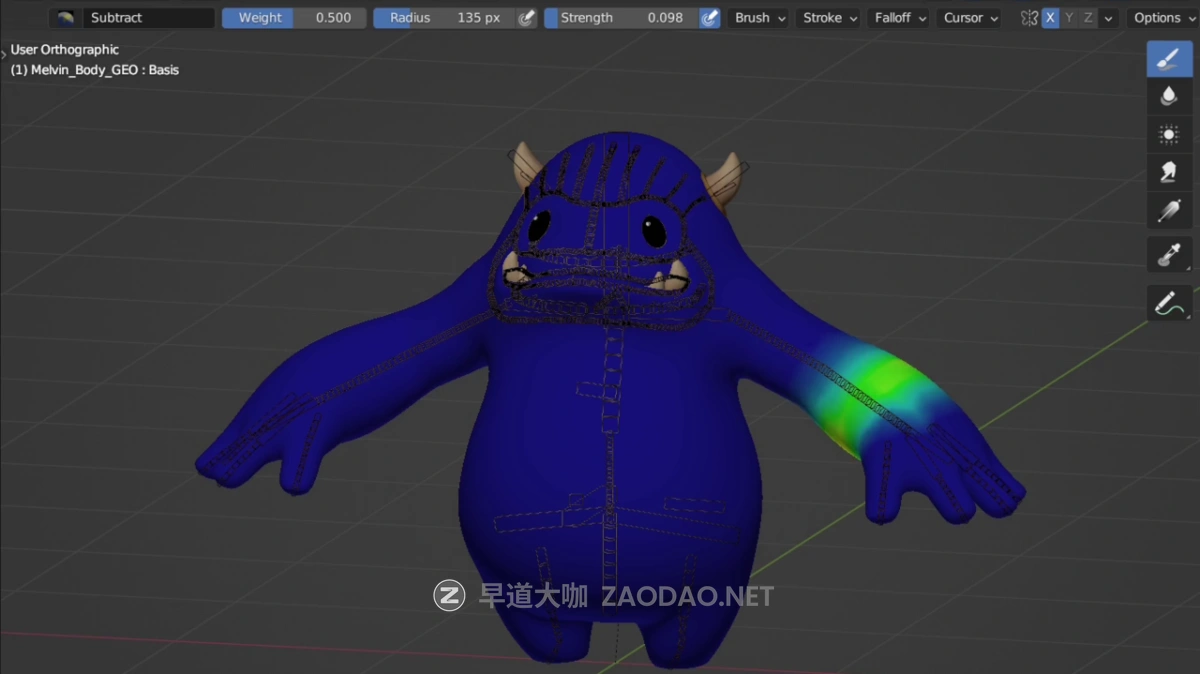The image size is (1200, 674).
Task: Disable X axis mirror
Action: coord(1050,18)
